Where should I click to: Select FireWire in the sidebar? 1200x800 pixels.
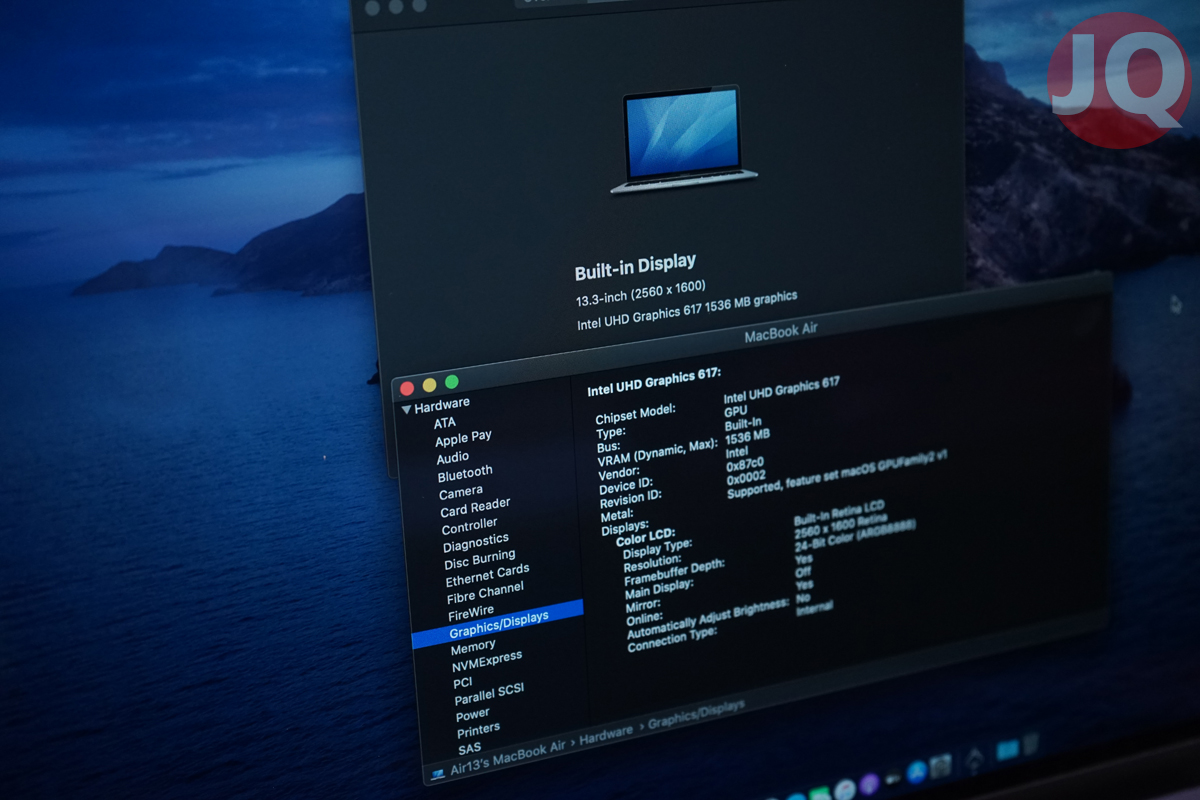tap(471, 612)
